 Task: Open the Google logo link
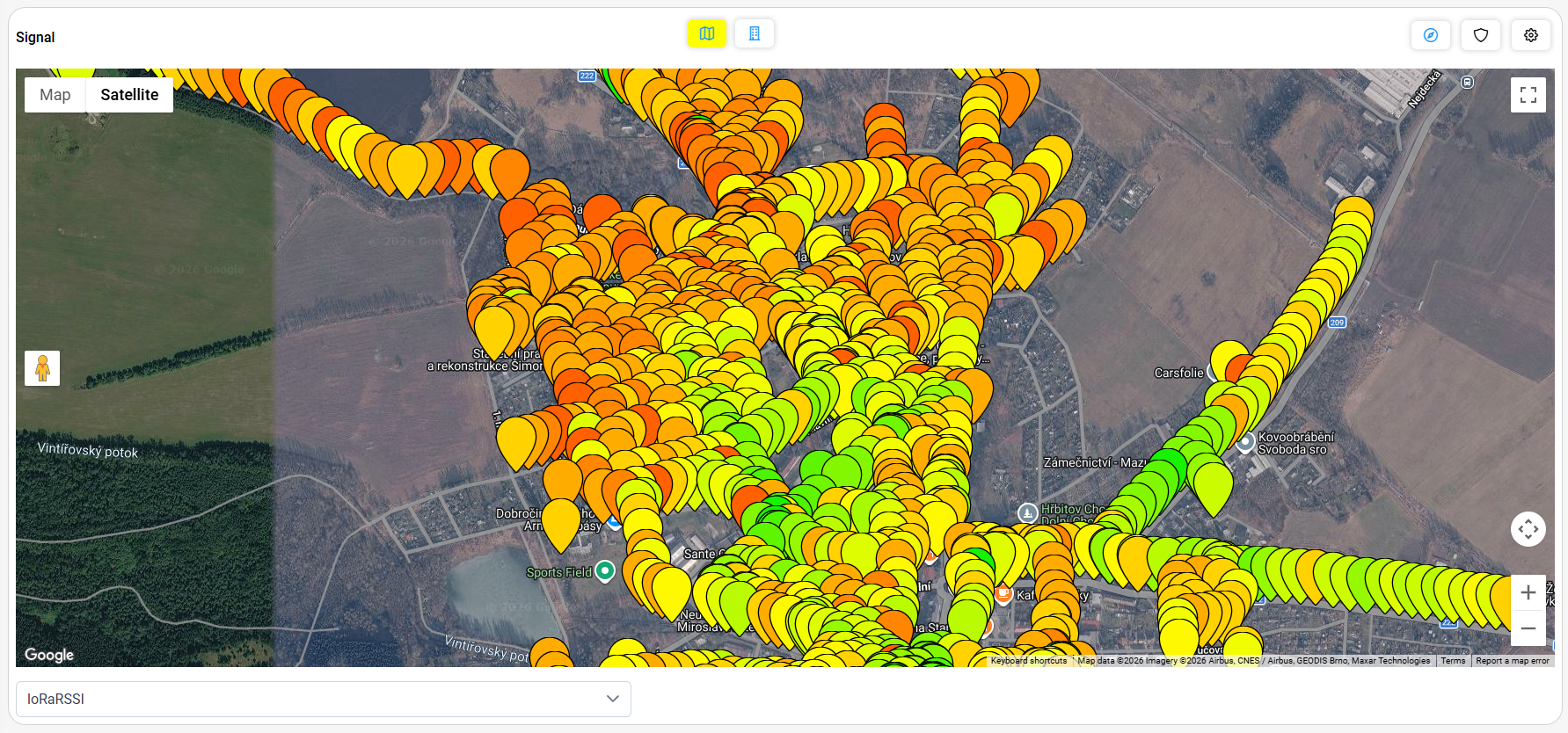[49, 655]
